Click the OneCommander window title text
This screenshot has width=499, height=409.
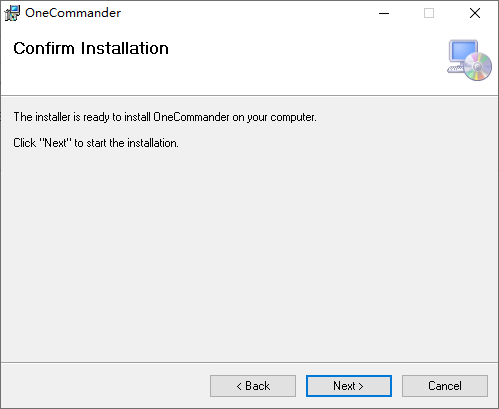coord(73,13)
